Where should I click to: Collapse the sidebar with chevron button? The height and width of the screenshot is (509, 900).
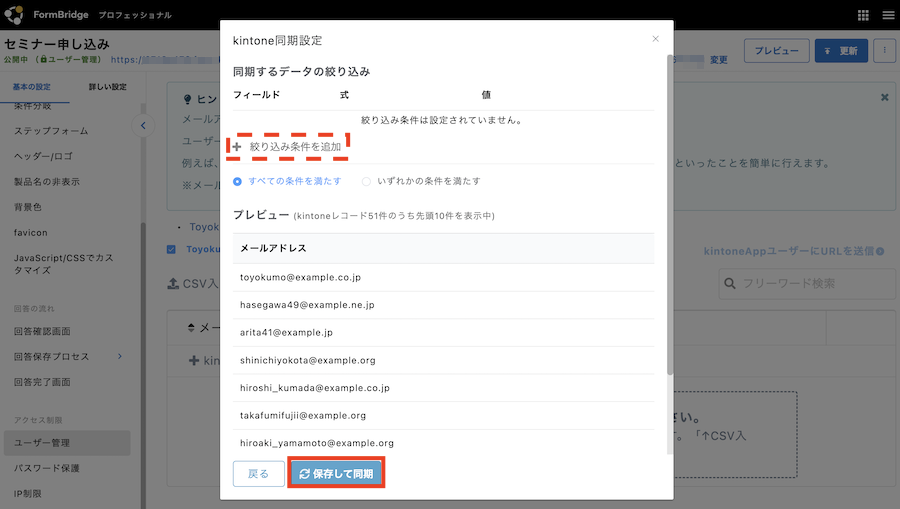[143, 125]
